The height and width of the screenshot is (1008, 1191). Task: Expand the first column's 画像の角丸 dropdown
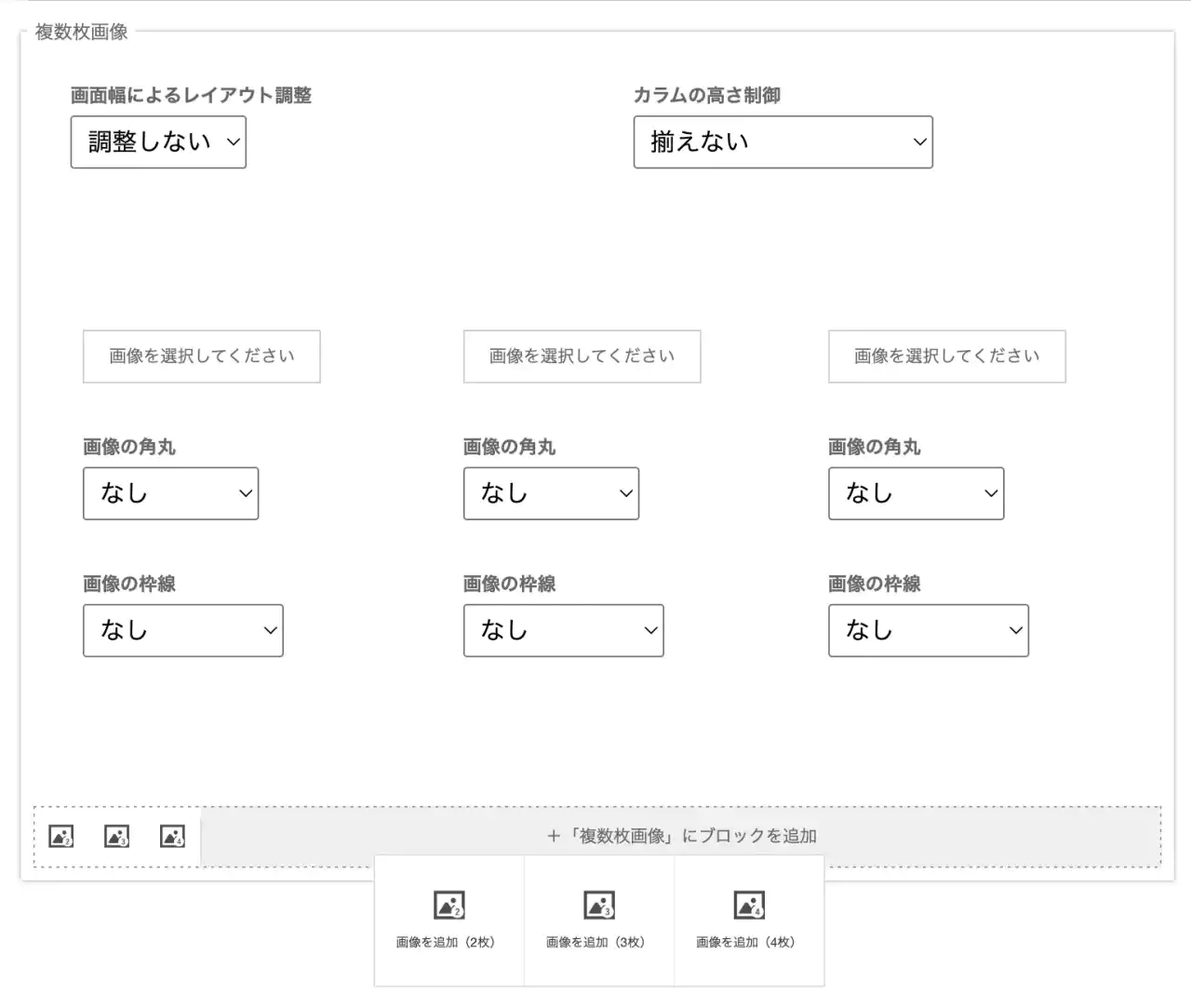click(170, 493)
